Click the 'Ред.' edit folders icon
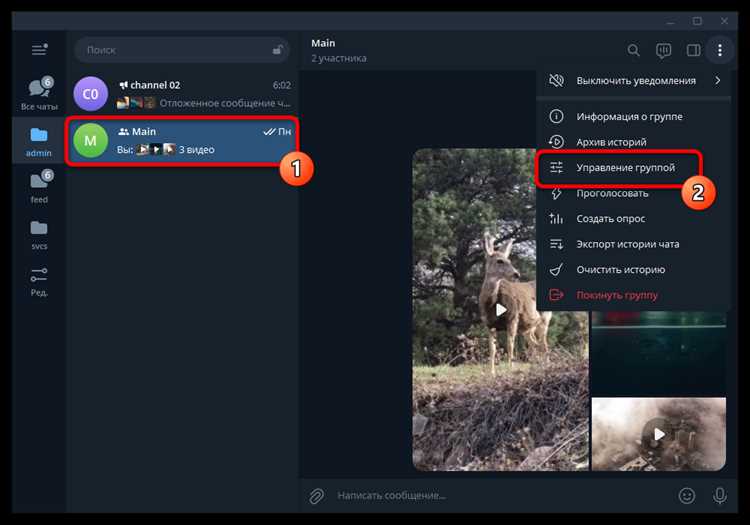Viewport: 750px width, 525px height. point(39,281)
